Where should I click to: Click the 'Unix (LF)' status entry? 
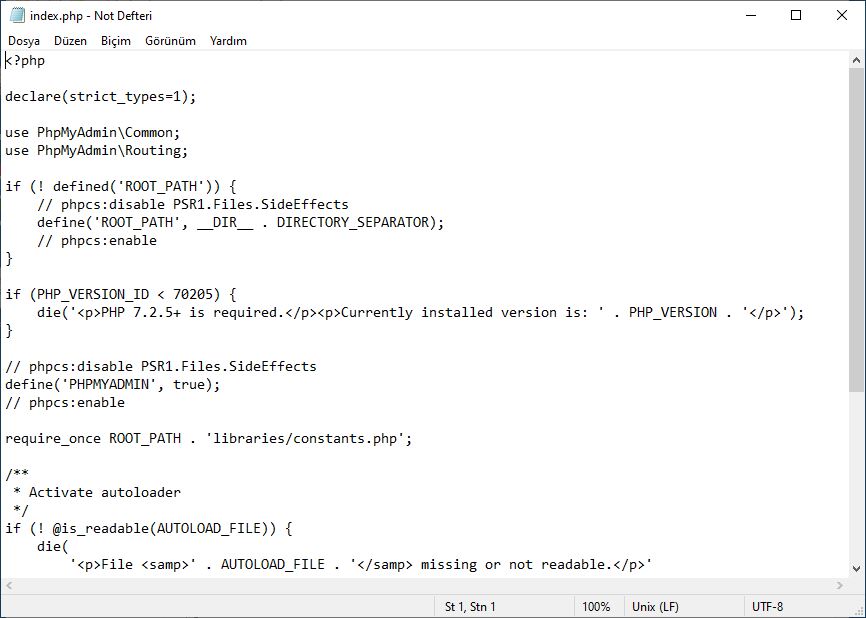tap(655, 606)
